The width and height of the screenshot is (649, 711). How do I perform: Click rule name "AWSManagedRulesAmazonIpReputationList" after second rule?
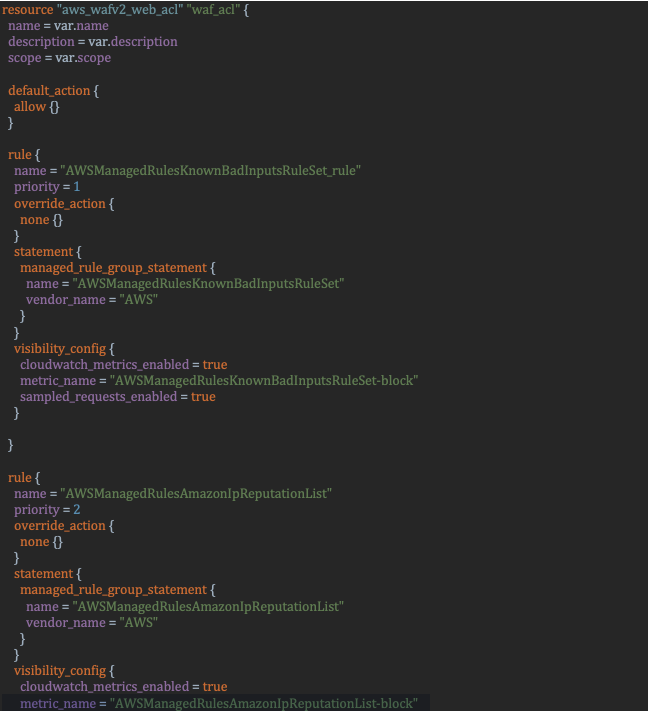196,494
